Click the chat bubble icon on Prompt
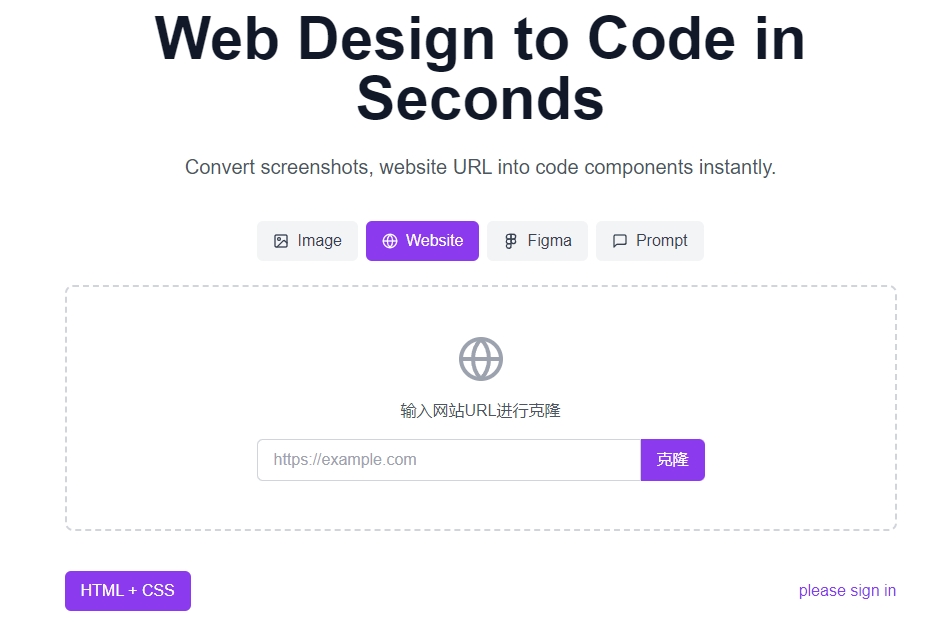The image size is (941, 622). click(619, 241)
